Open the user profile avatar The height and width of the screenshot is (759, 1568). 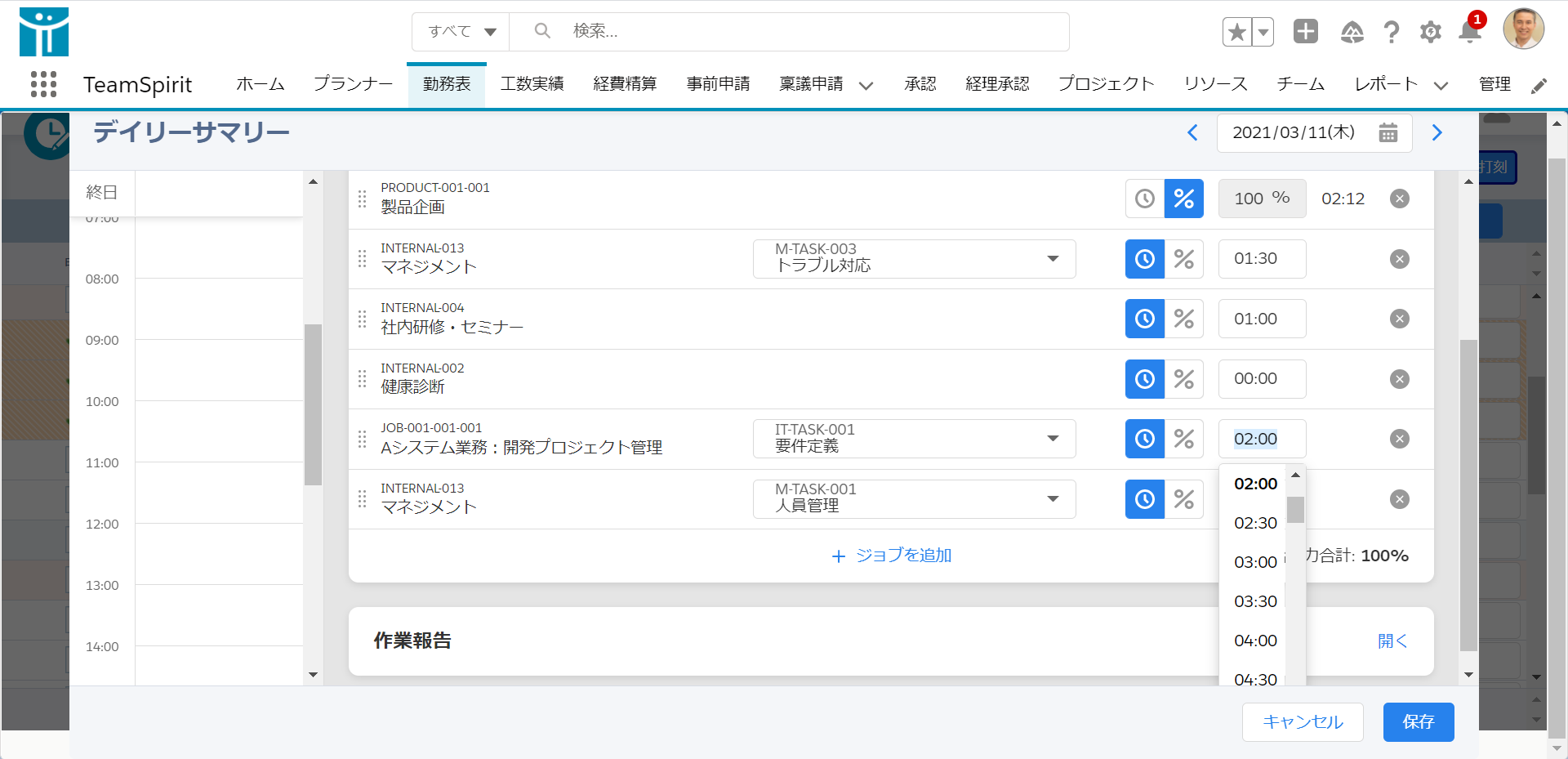coord(1523,29)
